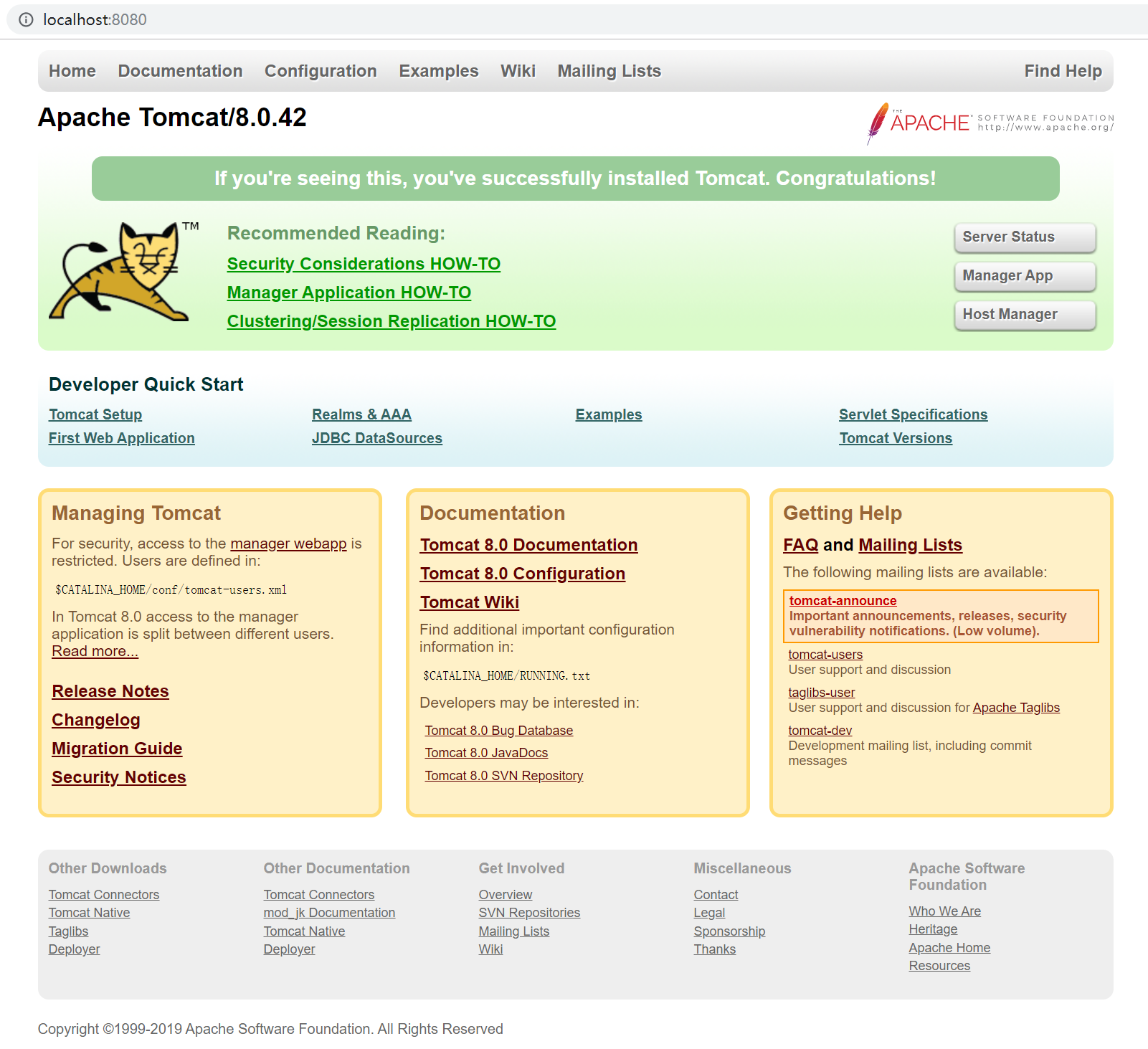Open Tomcat Versions link
This screenshot has height=1049, width=1148.
click(x=896, y=438)
